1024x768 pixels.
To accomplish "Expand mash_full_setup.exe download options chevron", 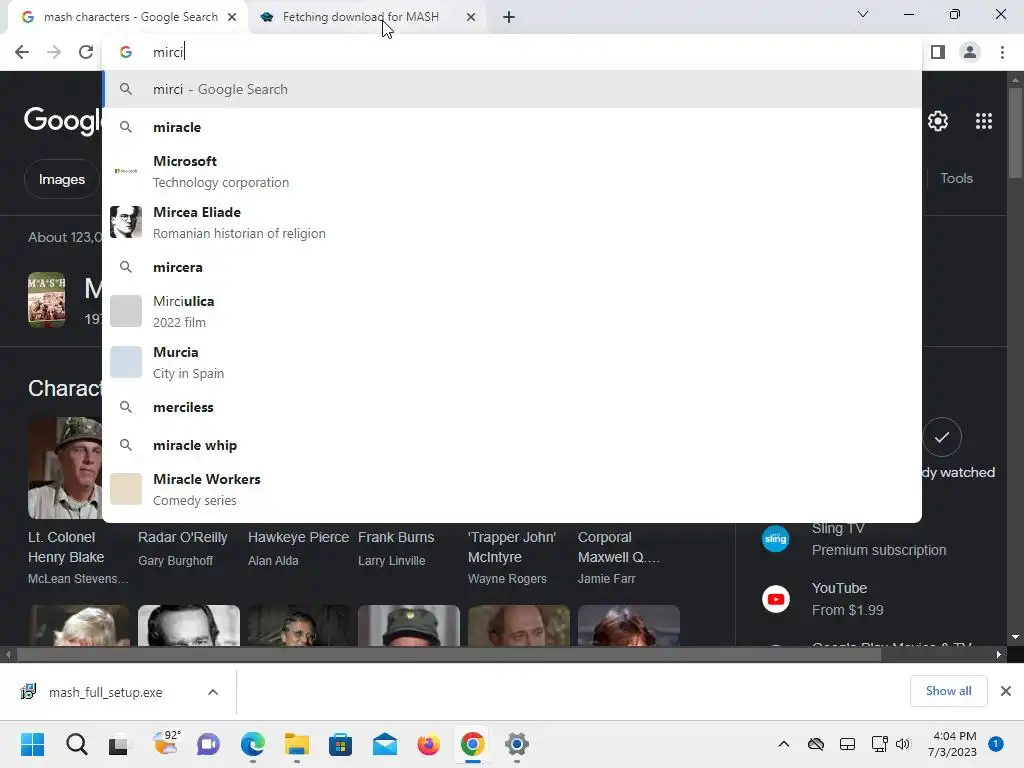I will [213, 692].
